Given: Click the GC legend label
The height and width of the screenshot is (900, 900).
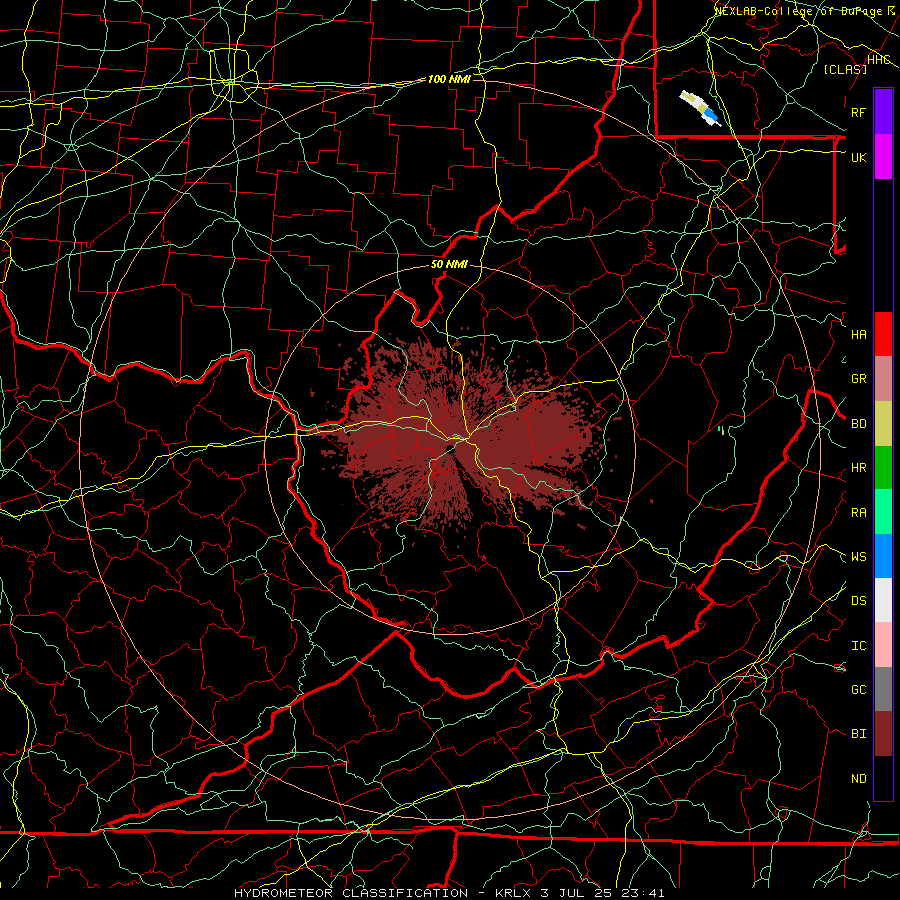Looking at the screenshot, I should 858,690.
